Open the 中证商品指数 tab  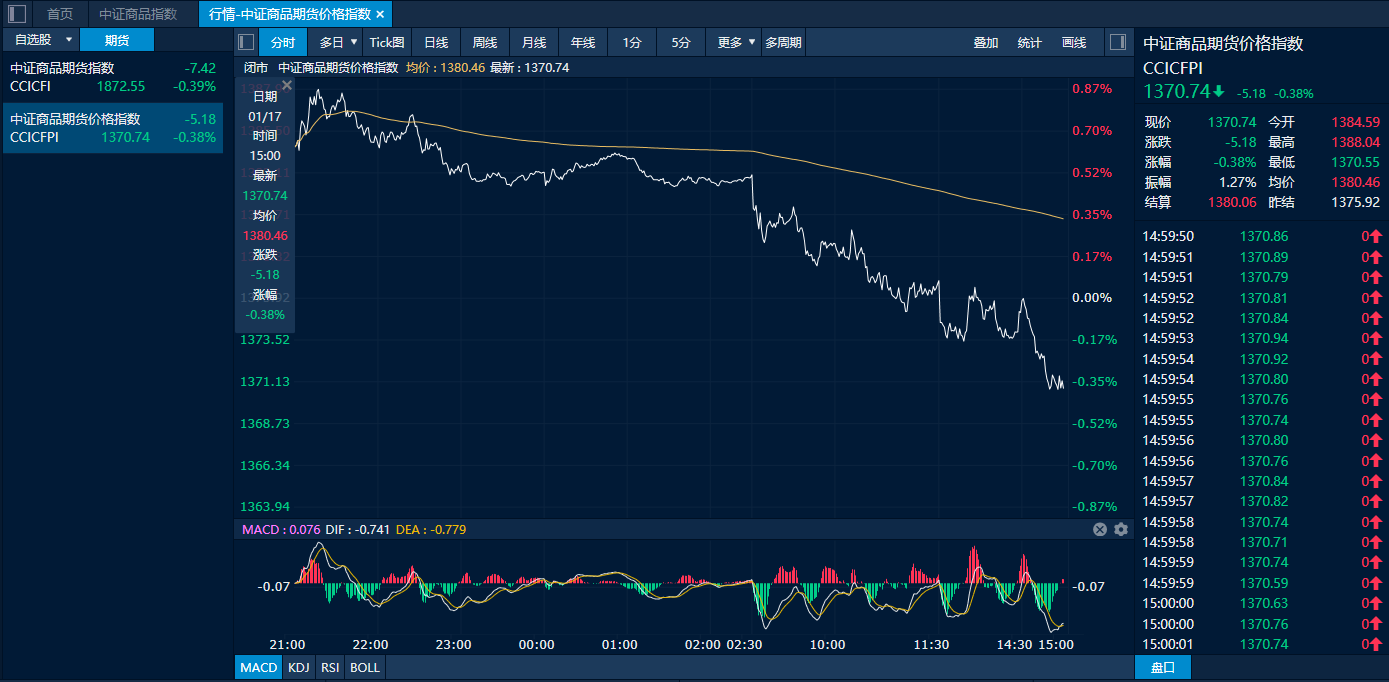(x=138, y=14)
